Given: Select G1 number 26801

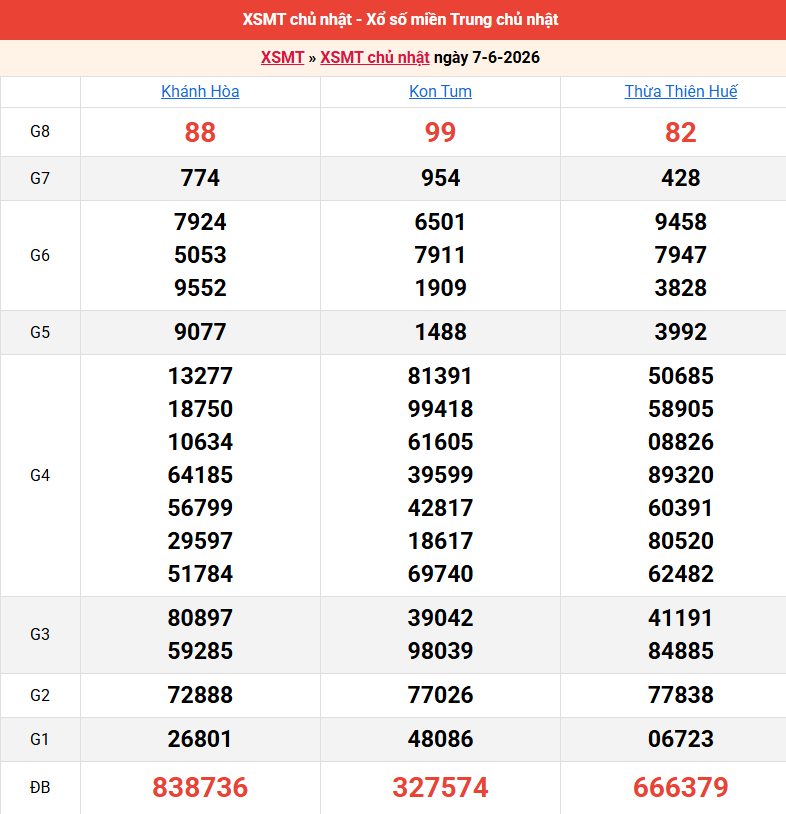Looking at the screenshot, I should tap(200, 739).
